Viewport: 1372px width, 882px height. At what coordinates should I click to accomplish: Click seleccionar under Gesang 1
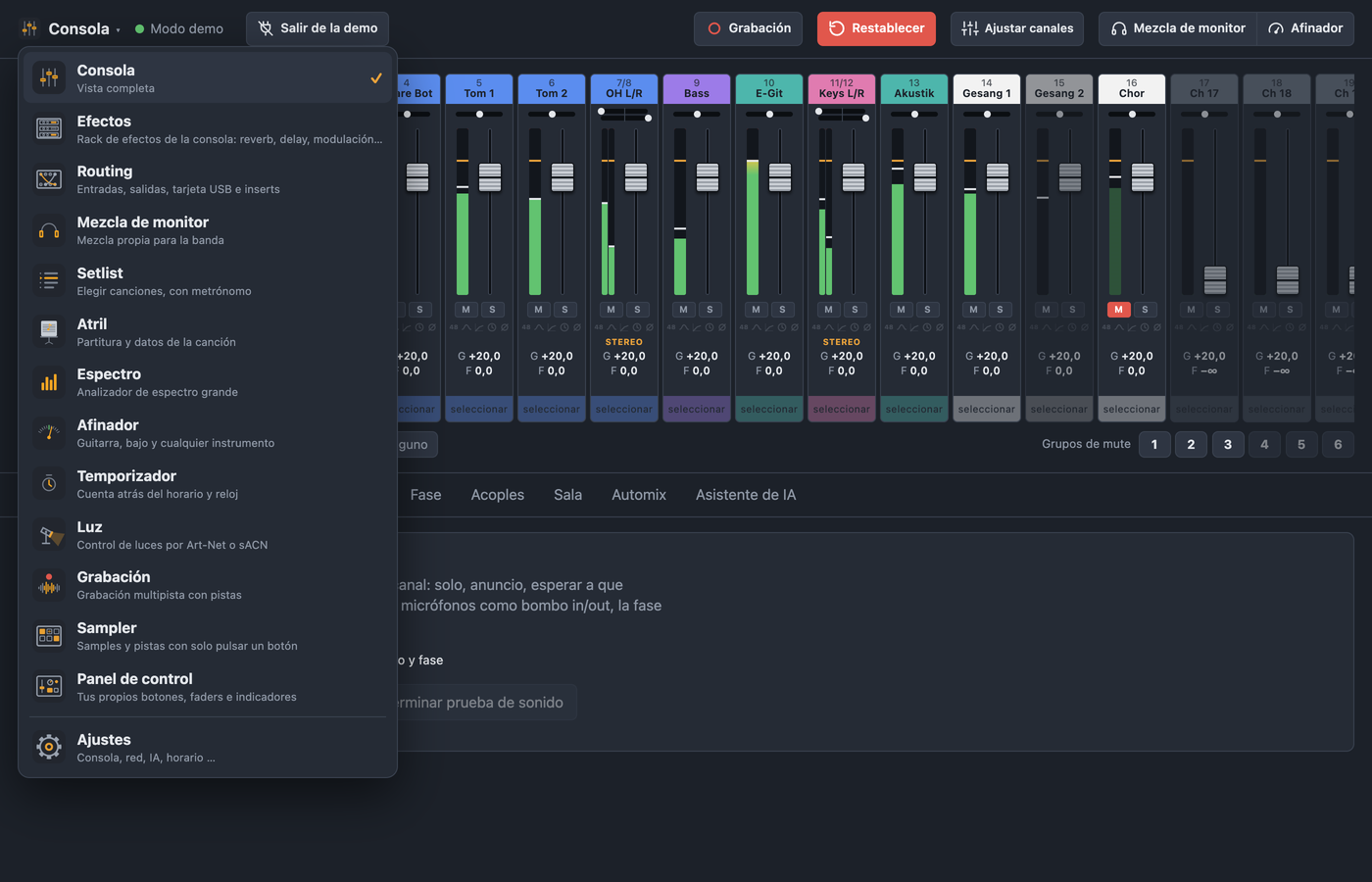(x=987, y=409)
